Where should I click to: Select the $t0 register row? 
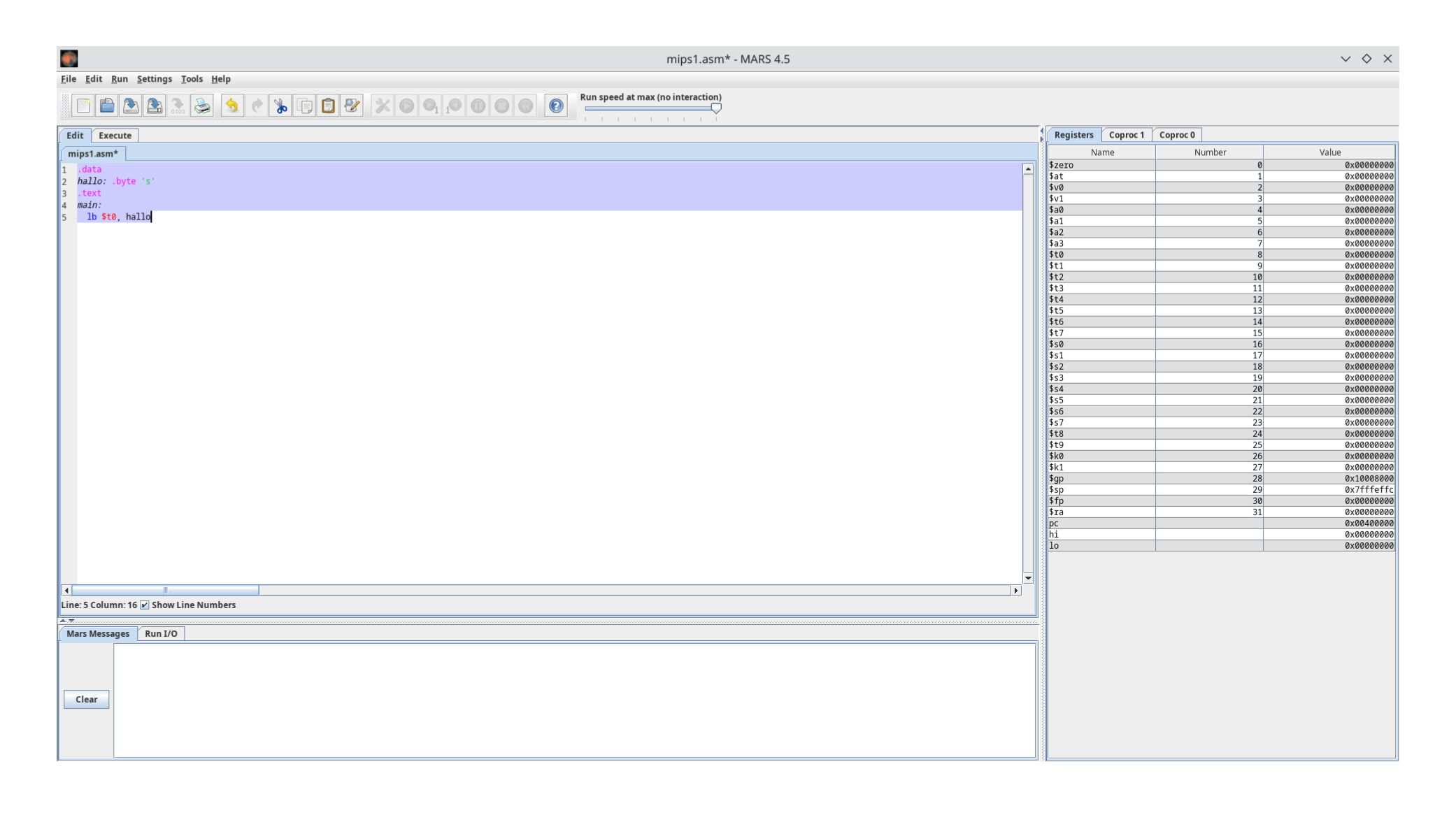1101,254
